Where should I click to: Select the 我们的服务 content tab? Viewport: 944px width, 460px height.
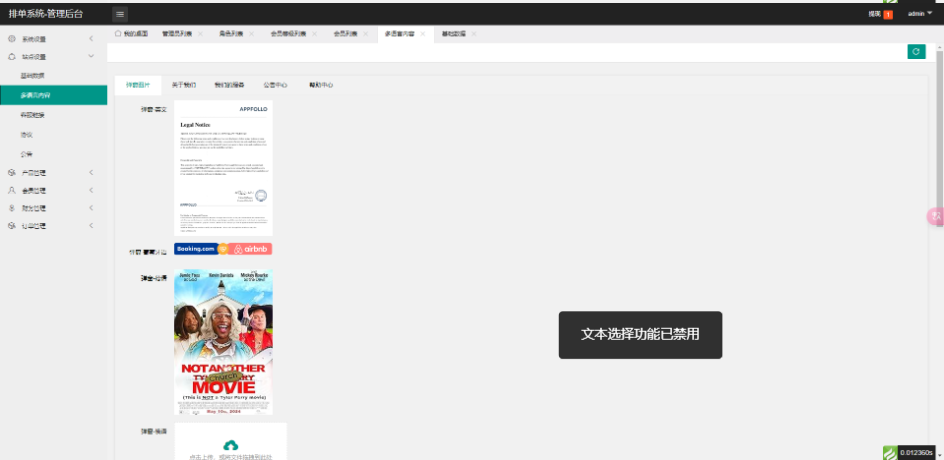click(229, 85)
